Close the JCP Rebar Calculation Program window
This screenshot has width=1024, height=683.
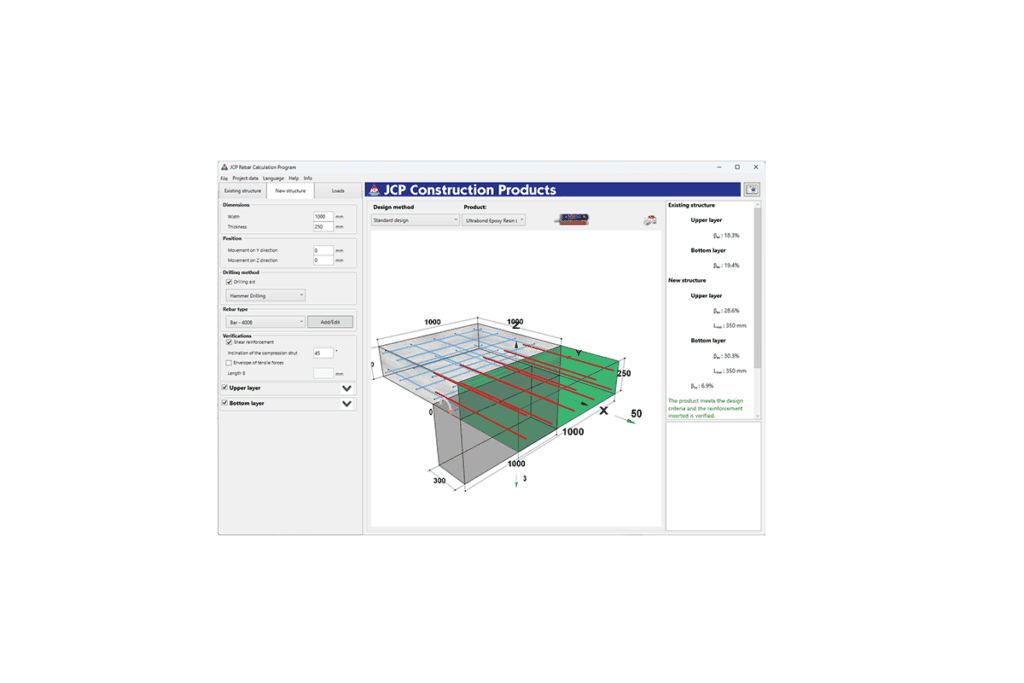coord(756,167)
